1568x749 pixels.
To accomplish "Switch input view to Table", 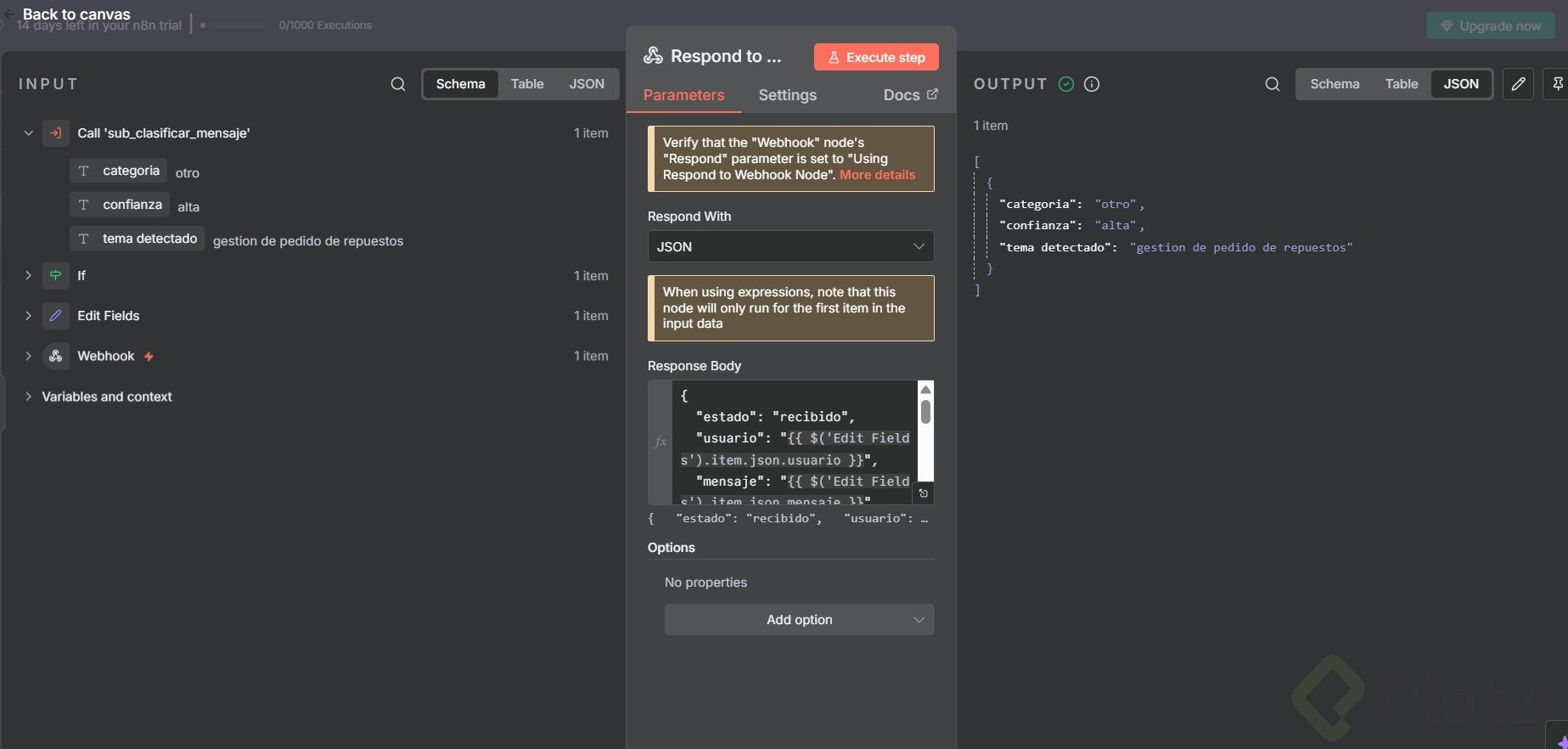I will 526,84.
